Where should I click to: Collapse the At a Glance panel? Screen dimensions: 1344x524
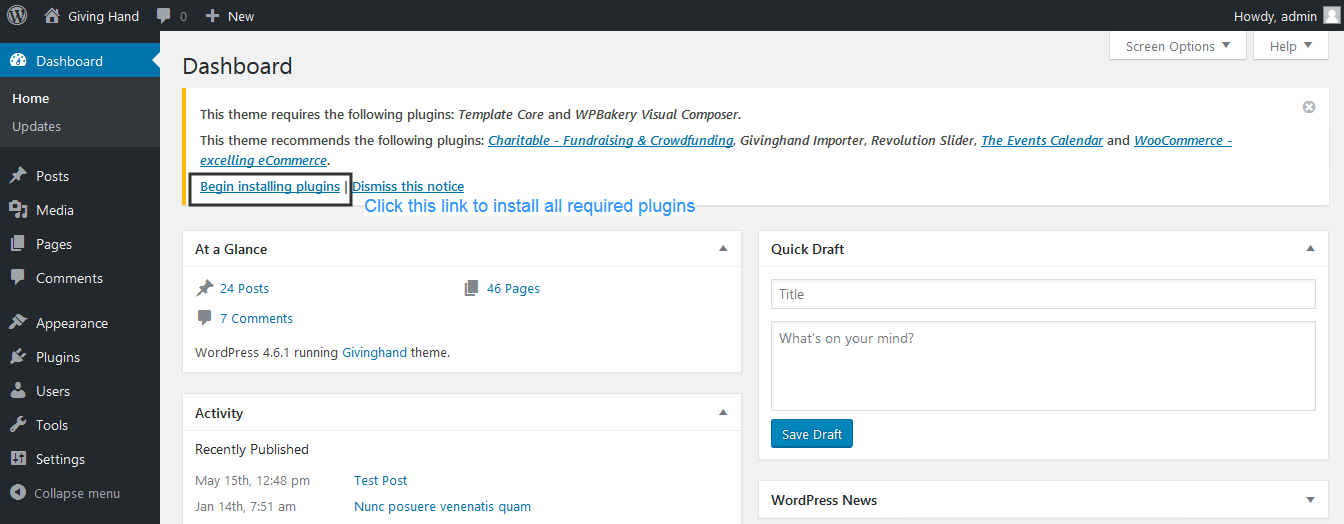[x=723, y=248]
